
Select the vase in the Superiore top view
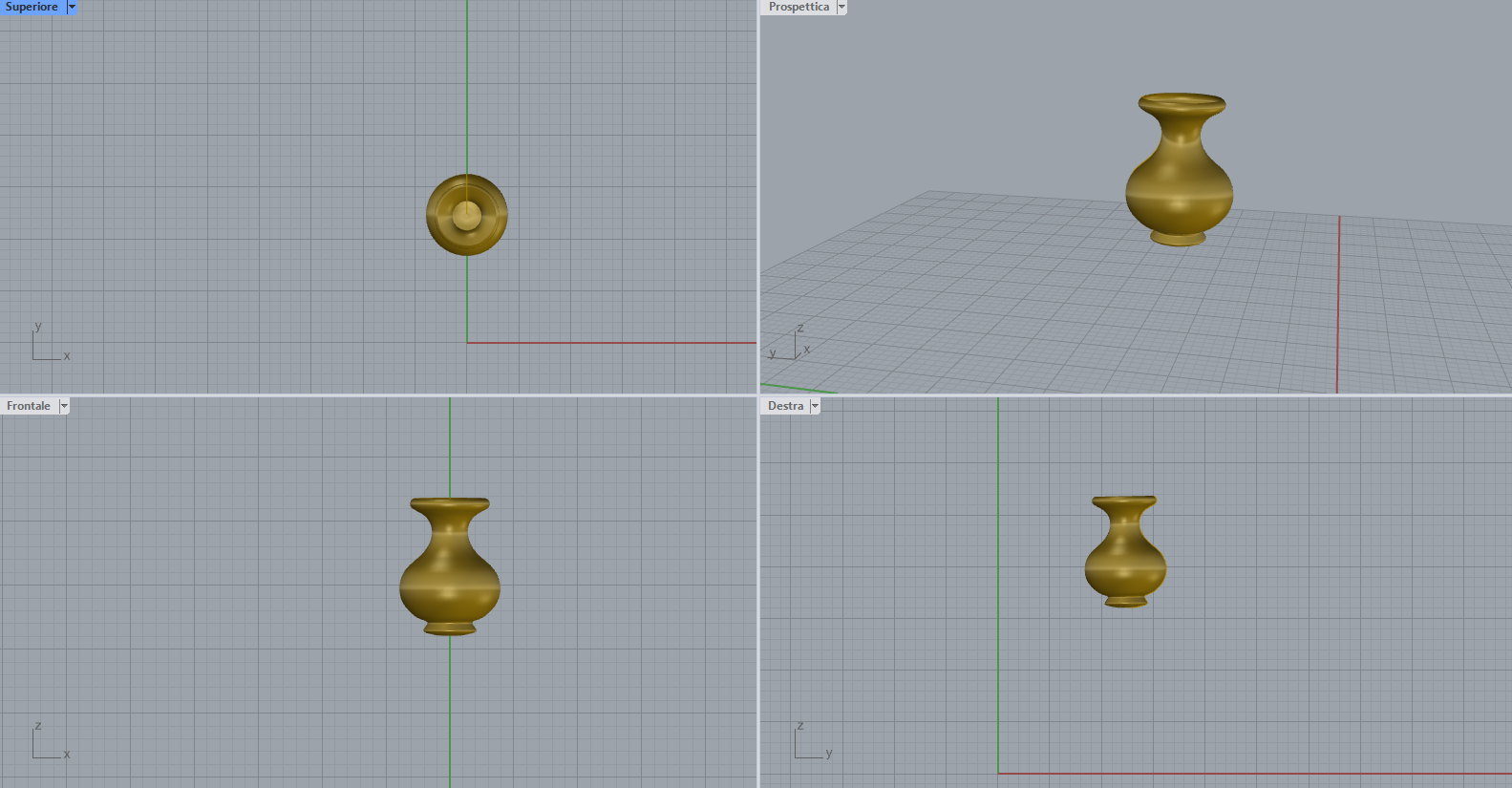(x=466, y=215)
